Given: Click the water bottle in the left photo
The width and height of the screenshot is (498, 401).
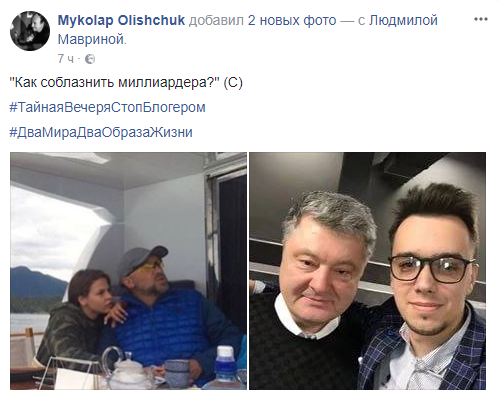Looking at the screenshot, I should tap(225, 365).
